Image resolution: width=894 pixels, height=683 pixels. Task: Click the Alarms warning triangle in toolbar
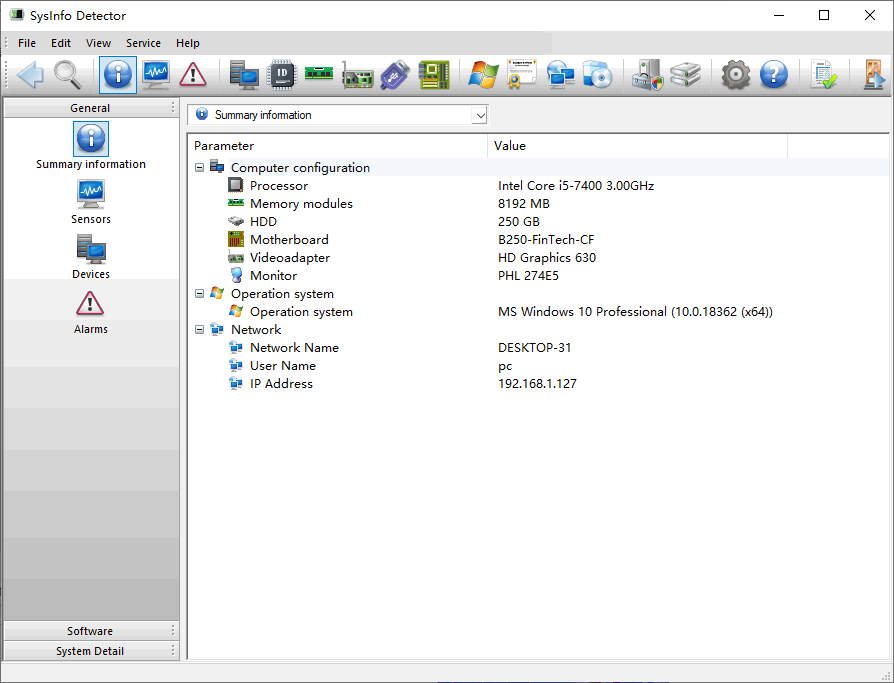193,75
